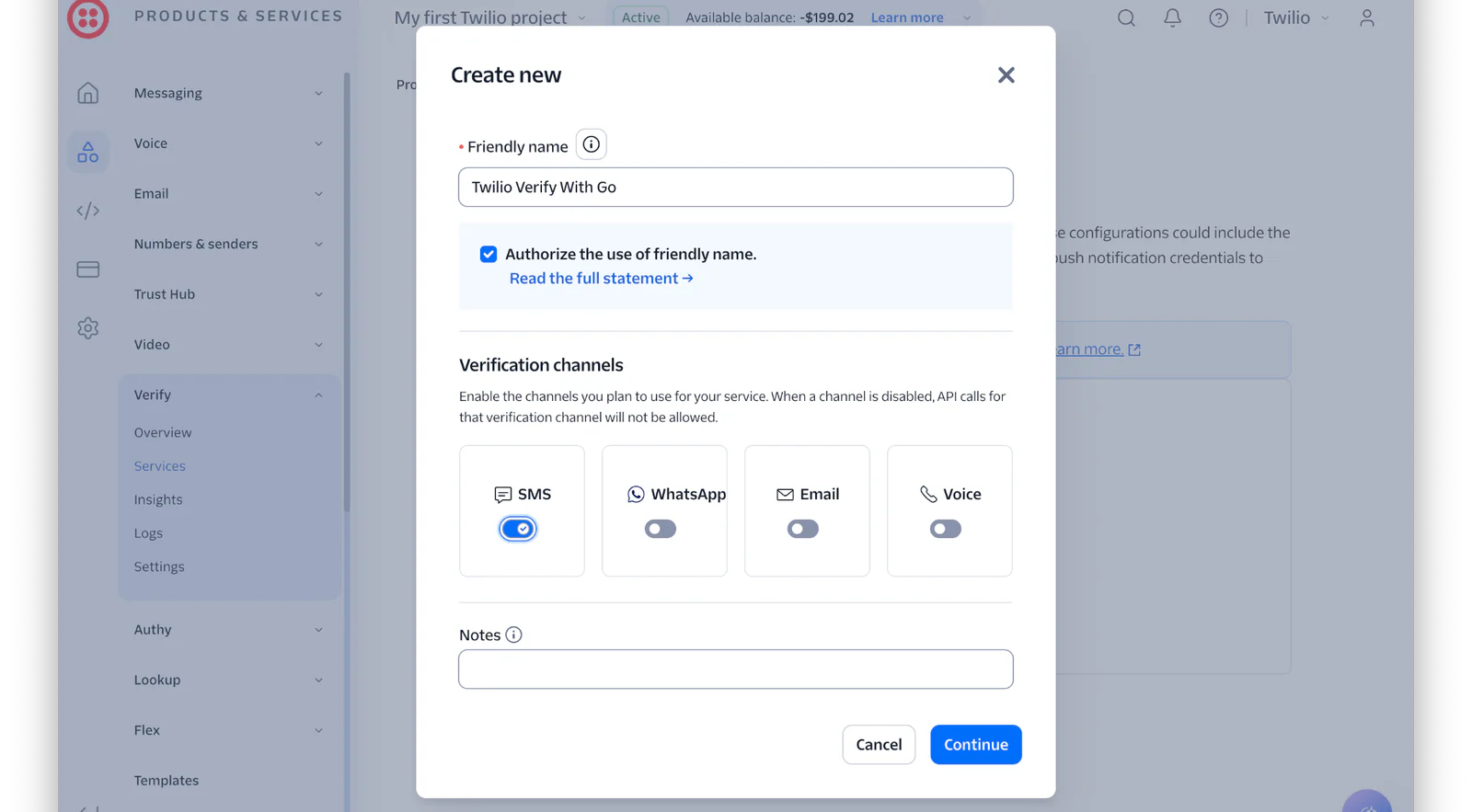Open the notifications bell icon
Viewport: 1472px width, 812px height.
(1172, 17)
